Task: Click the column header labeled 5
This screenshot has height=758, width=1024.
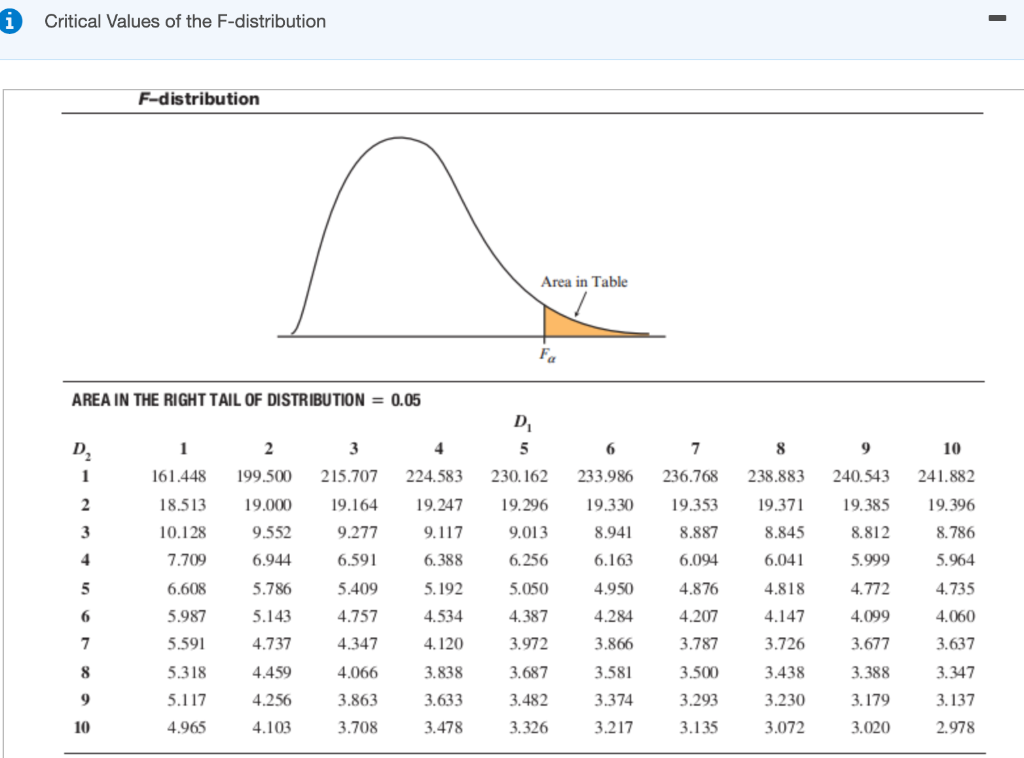Action: click(524, 448)
